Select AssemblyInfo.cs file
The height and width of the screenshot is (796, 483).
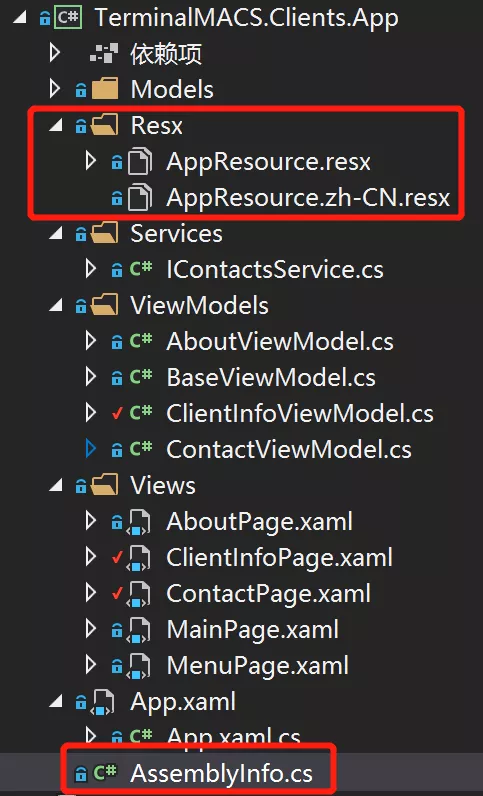tap(221, 773)
